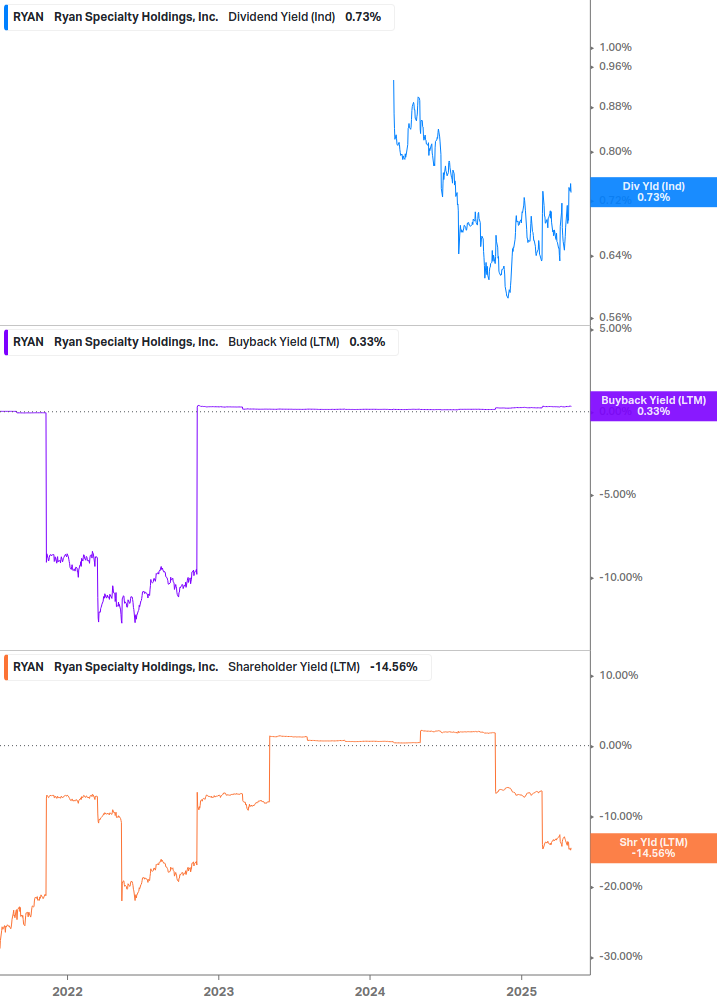Image resolution: width=717 pixels, height=1005 pixels.
Task: Click the 0.80% tick on the dividend yield axis
Action: (x=615, y=151)
